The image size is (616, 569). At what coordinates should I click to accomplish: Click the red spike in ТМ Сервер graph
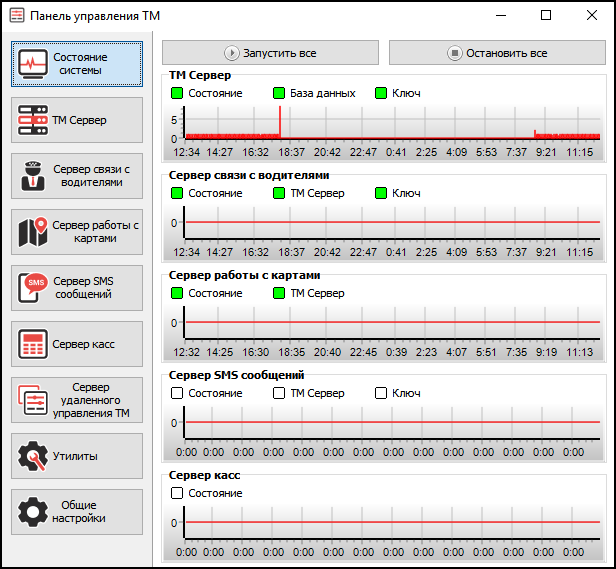coord(280,122)
